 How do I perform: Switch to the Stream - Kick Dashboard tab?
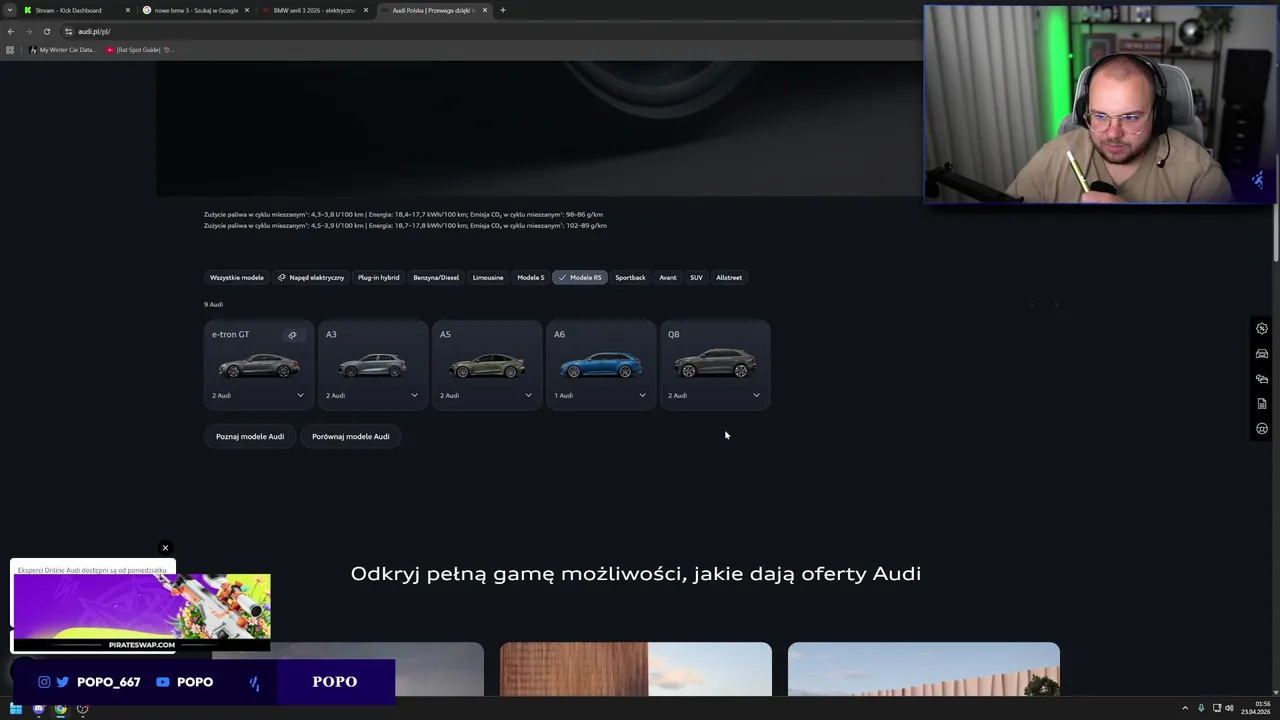click(x=76, y=10)
